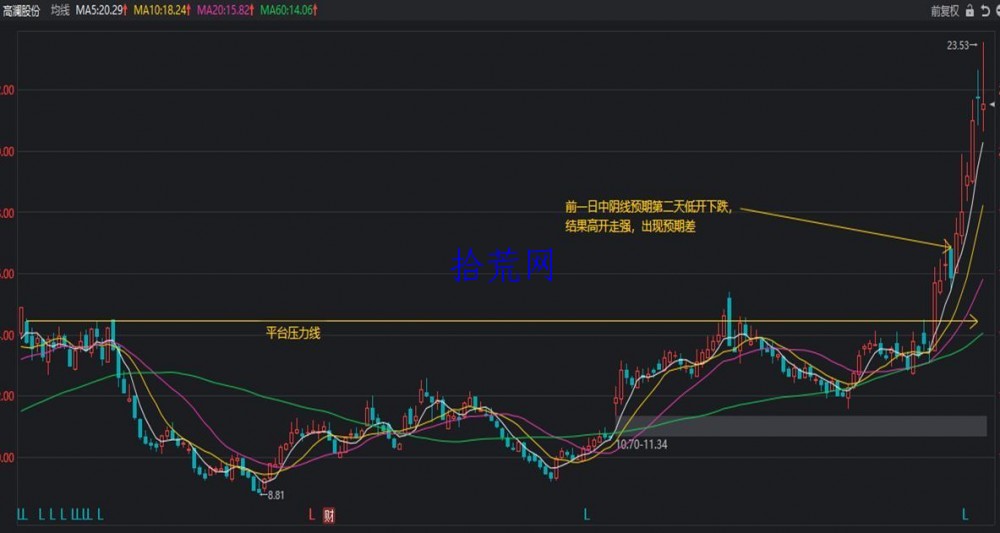Viewport: 1000px width, 533px height.
Task: Click the red 财 financial report marker
Action: click(x=328, y=515)
